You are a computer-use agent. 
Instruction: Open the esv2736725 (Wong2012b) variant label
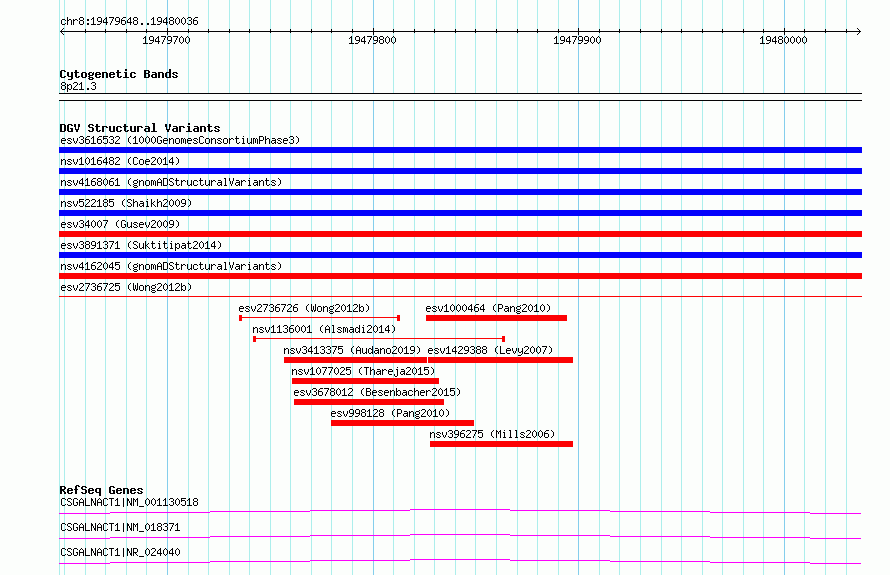(126, 287)
